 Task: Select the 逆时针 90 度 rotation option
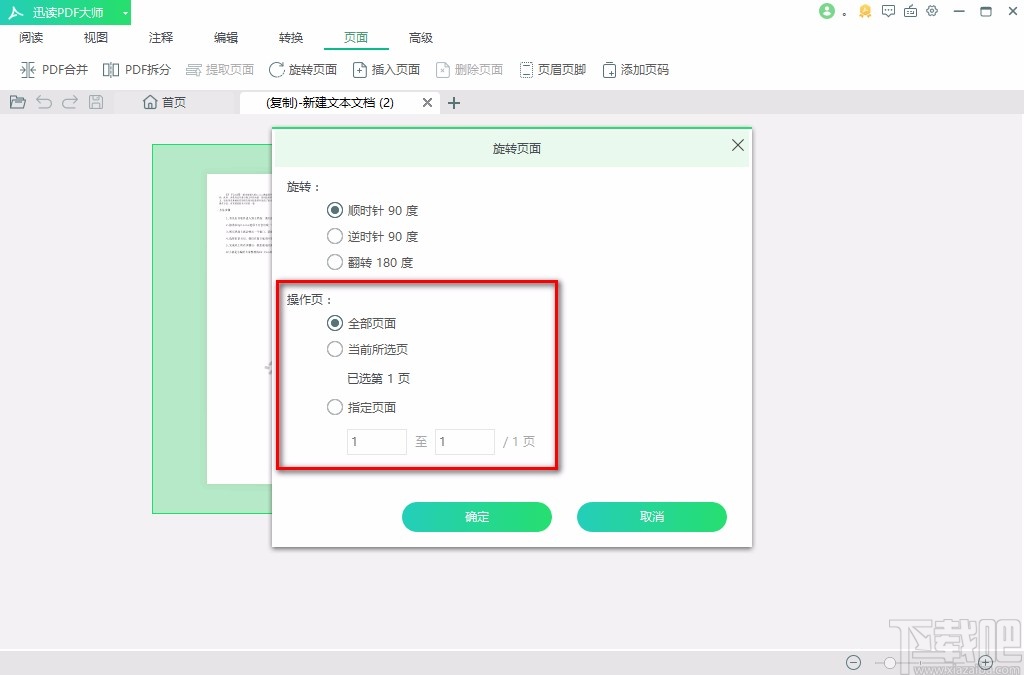tap(335, 236)
